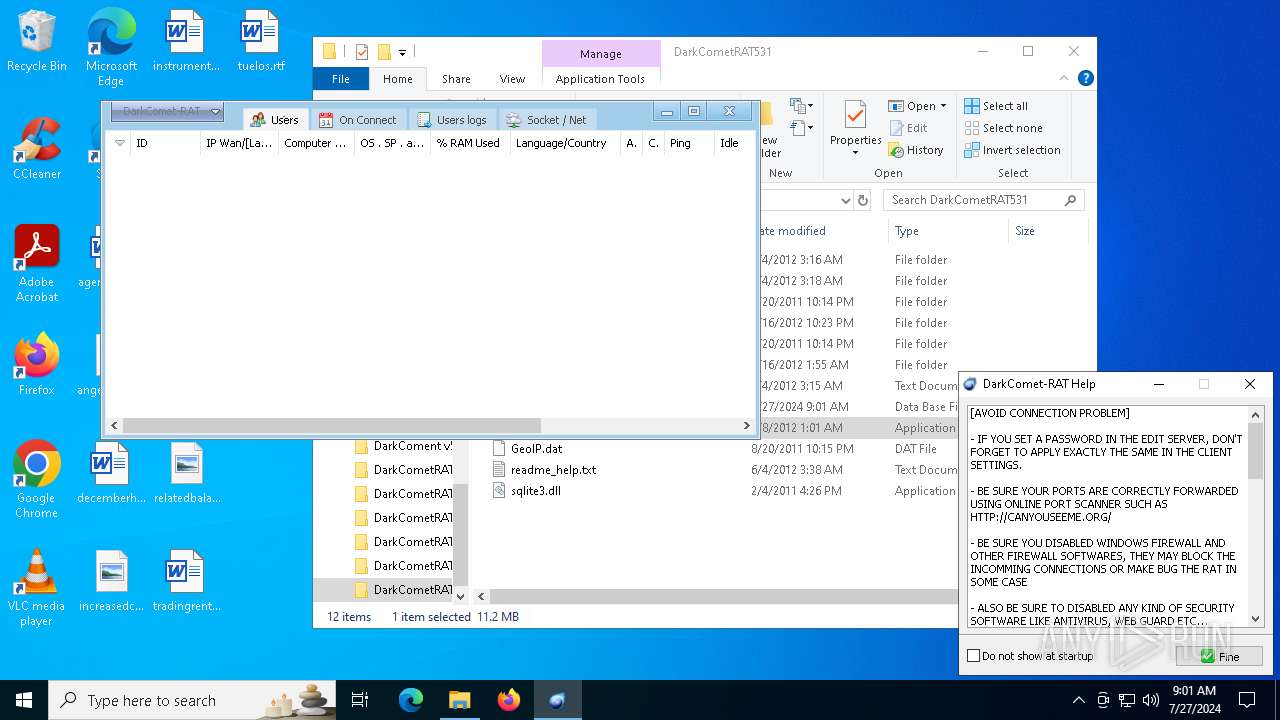Select the GeoIP.dat file
This screenshot has height=720, width=1280.
coord(536,449)
